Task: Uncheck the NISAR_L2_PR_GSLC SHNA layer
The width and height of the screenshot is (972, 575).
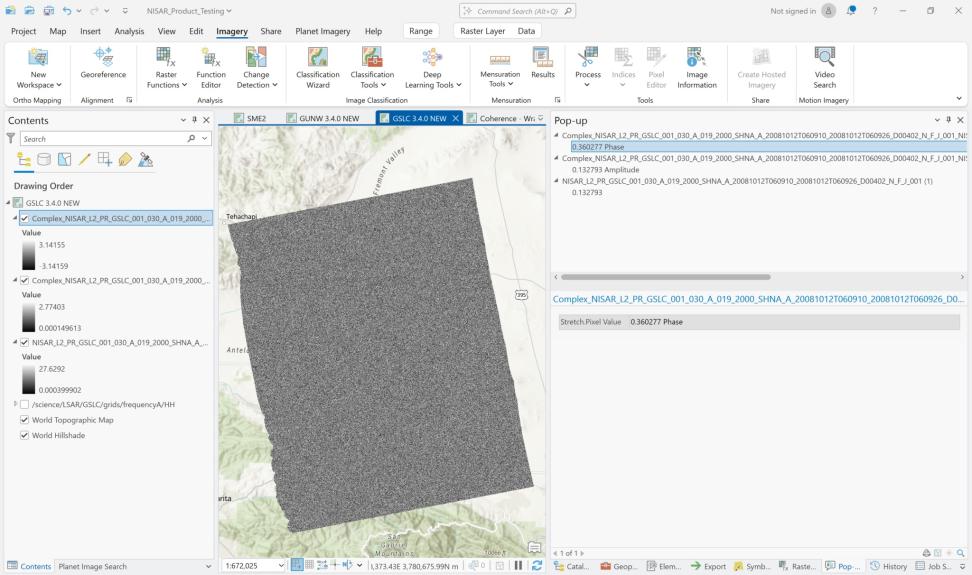Action: pyautogui.click(x=25, y=342)
